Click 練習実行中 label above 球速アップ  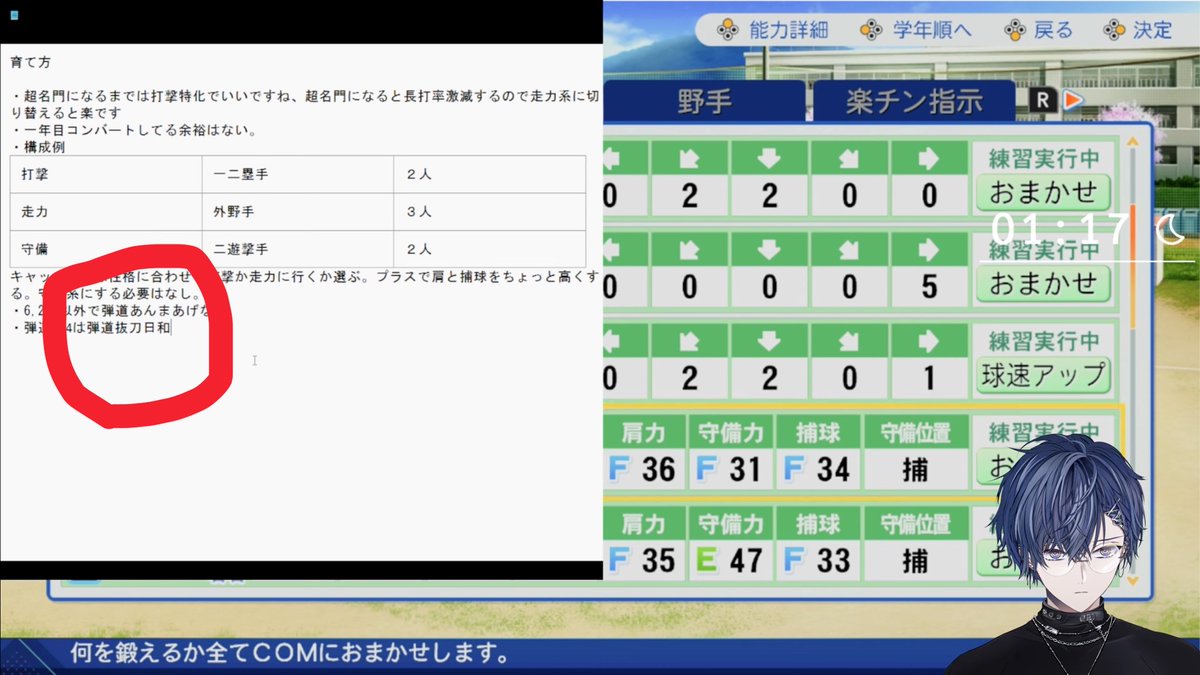1044,341
